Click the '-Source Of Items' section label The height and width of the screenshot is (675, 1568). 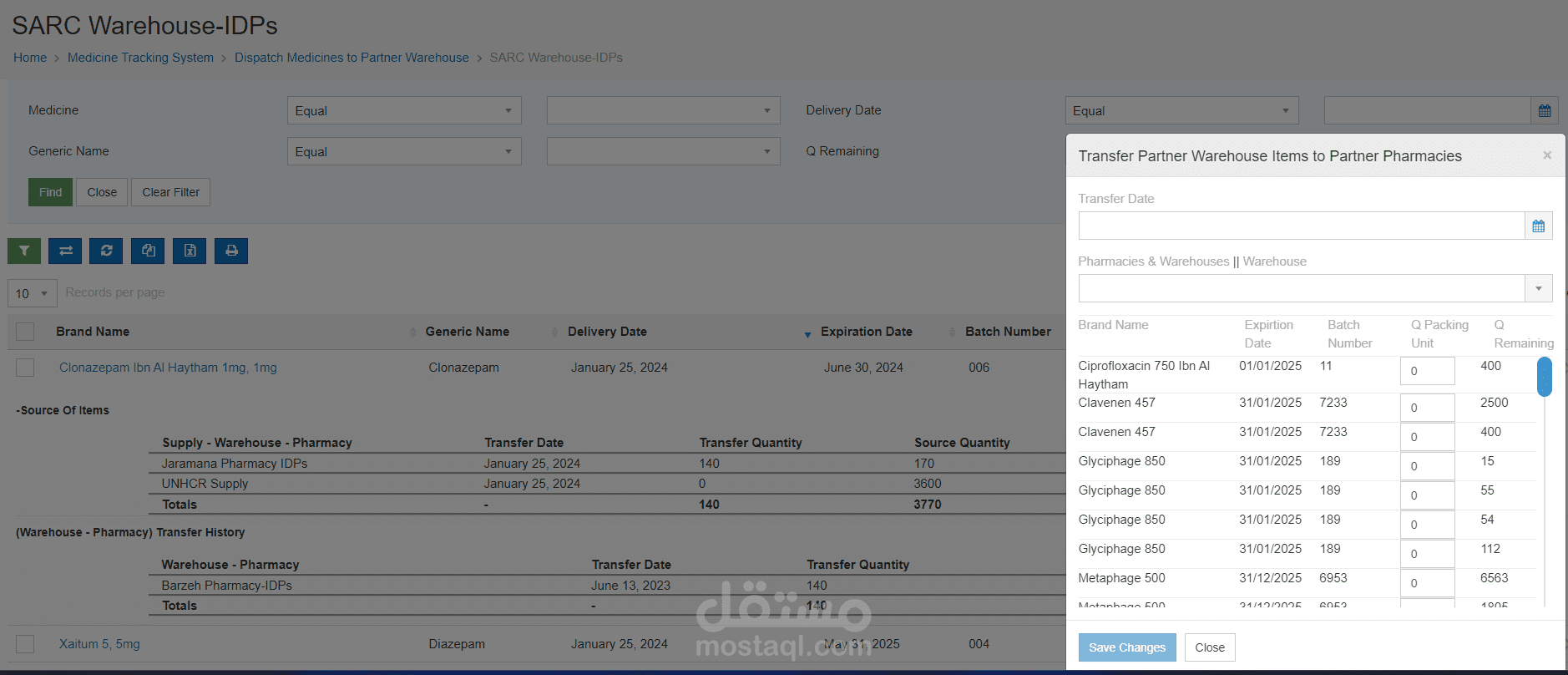point(63,410)
